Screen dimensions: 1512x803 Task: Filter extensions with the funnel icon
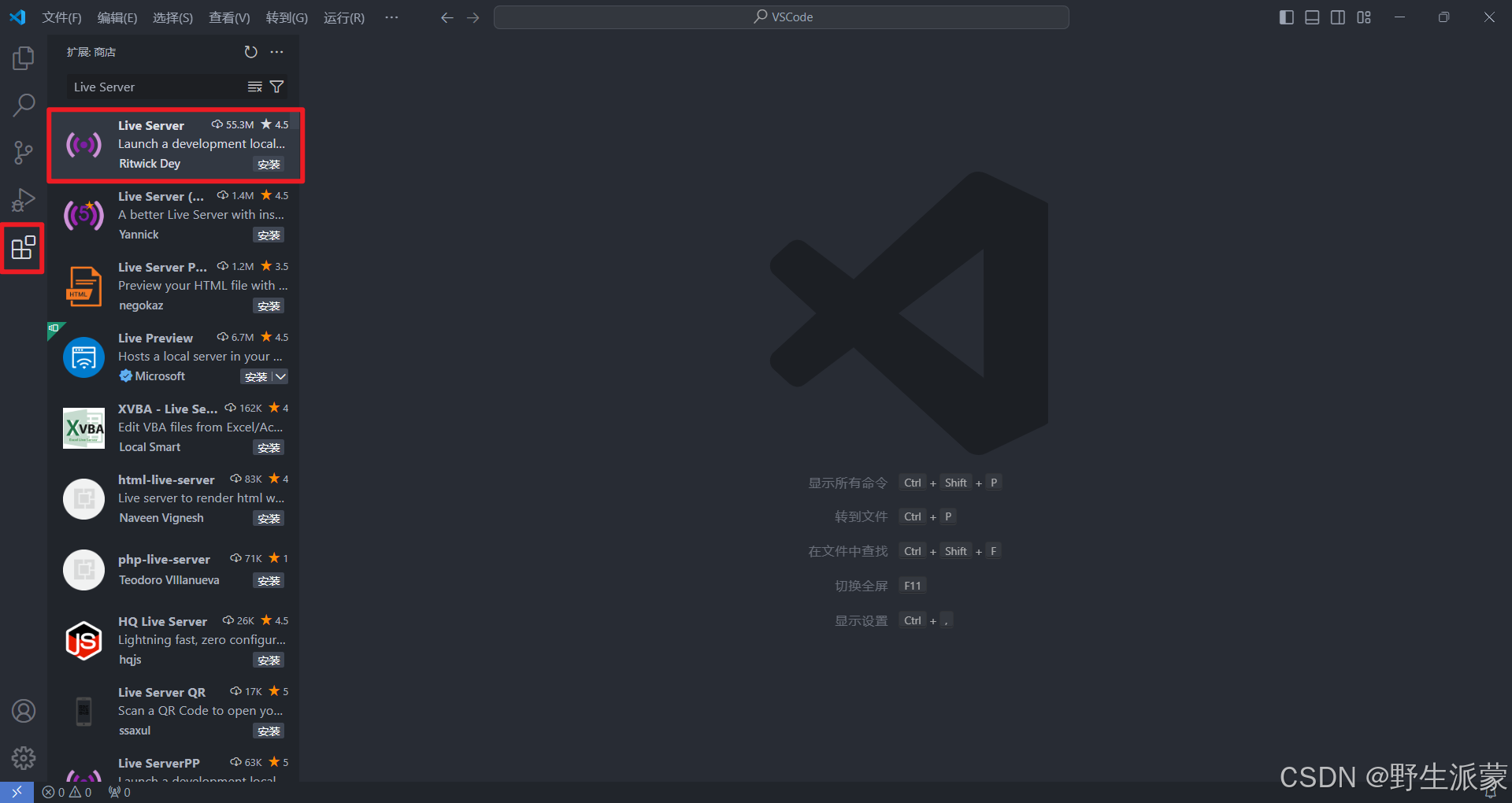(x=276, y=87)
